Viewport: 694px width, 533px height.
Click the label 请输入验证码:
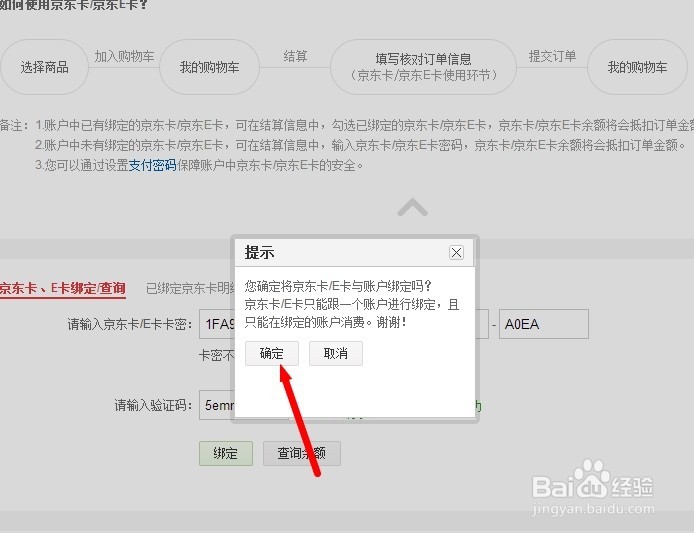(154, 405)
